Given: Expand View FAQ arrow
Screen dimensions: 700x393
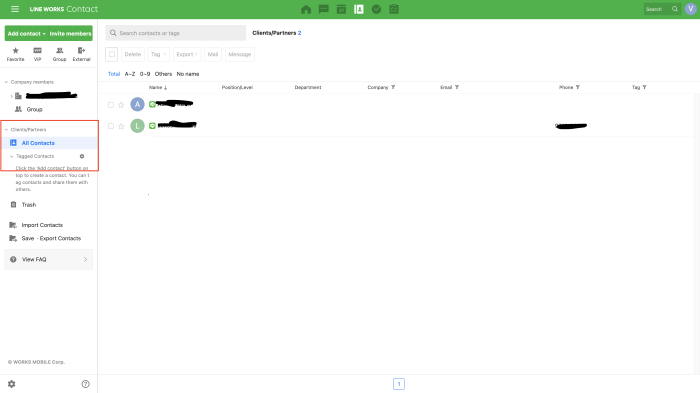Looking at the screenshot, I should (x=85, y=259).
